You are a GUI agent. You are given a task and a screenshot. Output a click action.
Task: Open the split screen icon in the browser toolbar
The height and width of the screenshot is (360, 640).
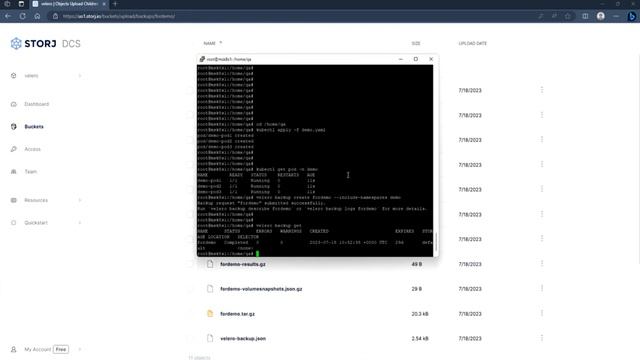pyautogui.click(x=585, y=16)
